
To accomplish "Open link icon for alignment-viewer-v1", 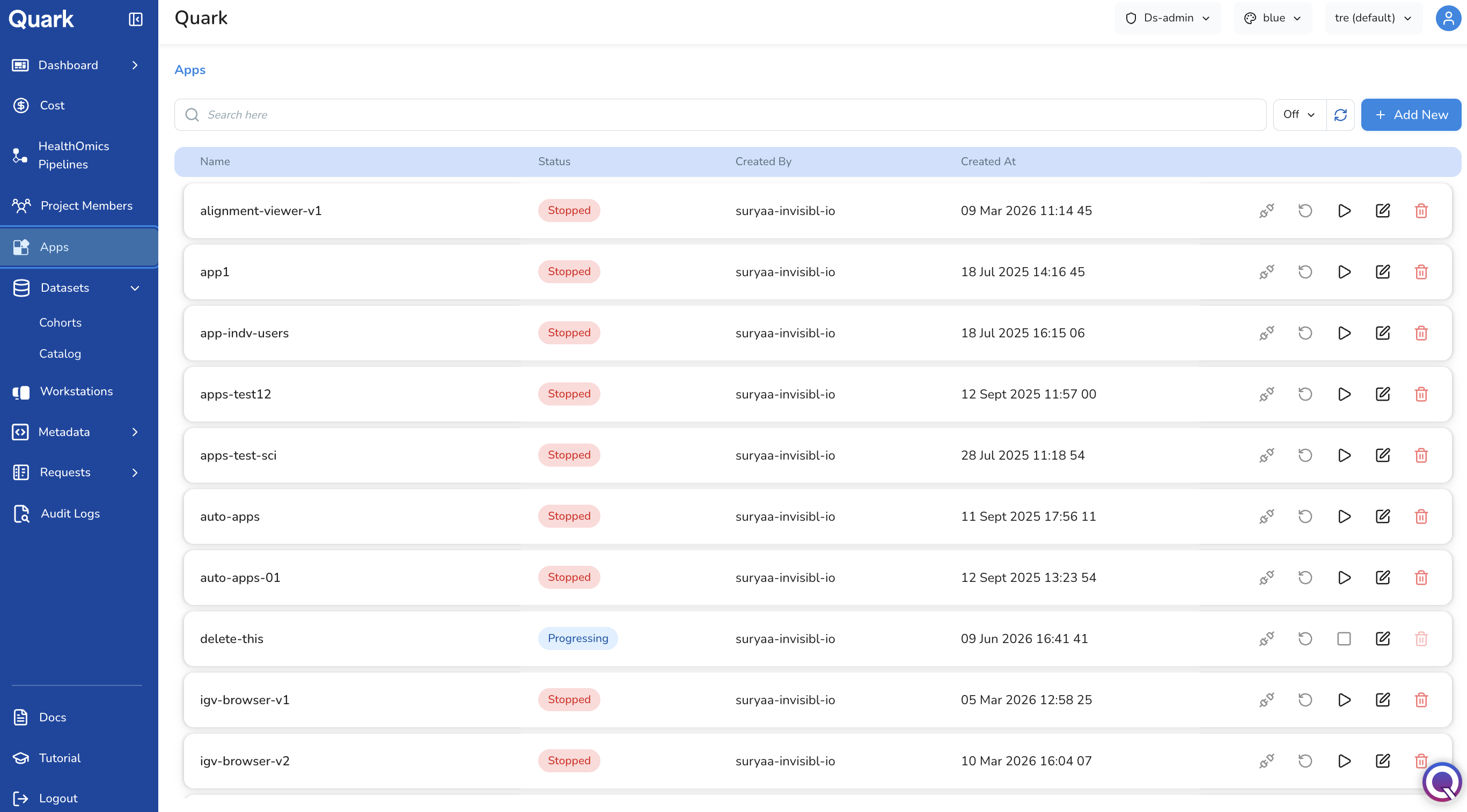I will pyautogui.click(x=1266, y=211).
